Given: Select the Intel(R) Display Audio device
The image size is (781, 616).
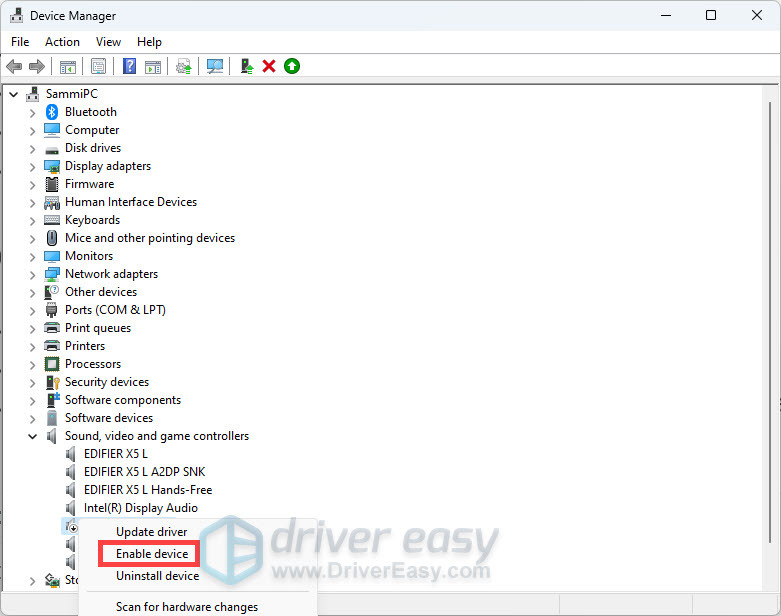Looking at the screenshot, I should coord(140,508).
